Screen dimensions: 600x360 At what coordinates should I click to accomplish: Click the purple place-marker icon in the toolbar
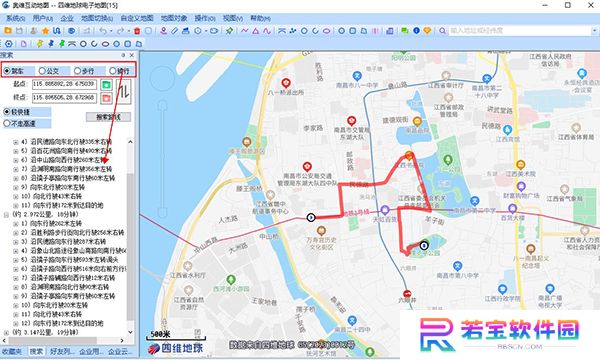(x=163, y=31)
